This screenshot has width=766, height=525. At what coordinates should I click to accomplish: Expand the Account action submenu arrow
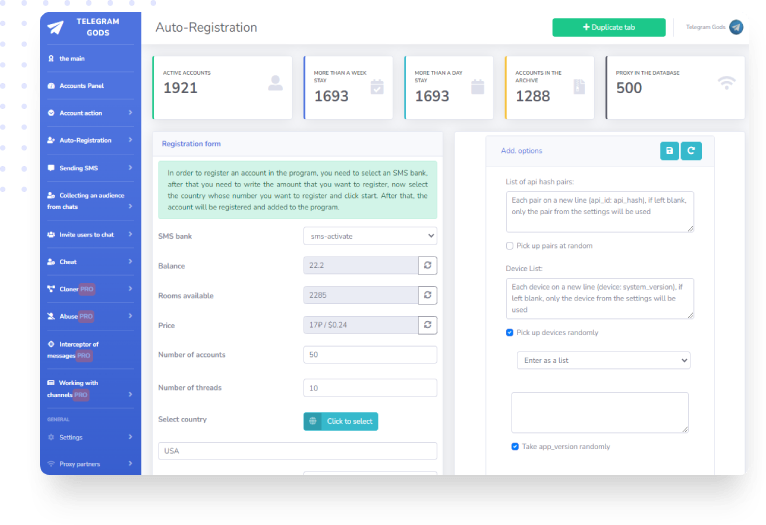click(x=130, y=113)
